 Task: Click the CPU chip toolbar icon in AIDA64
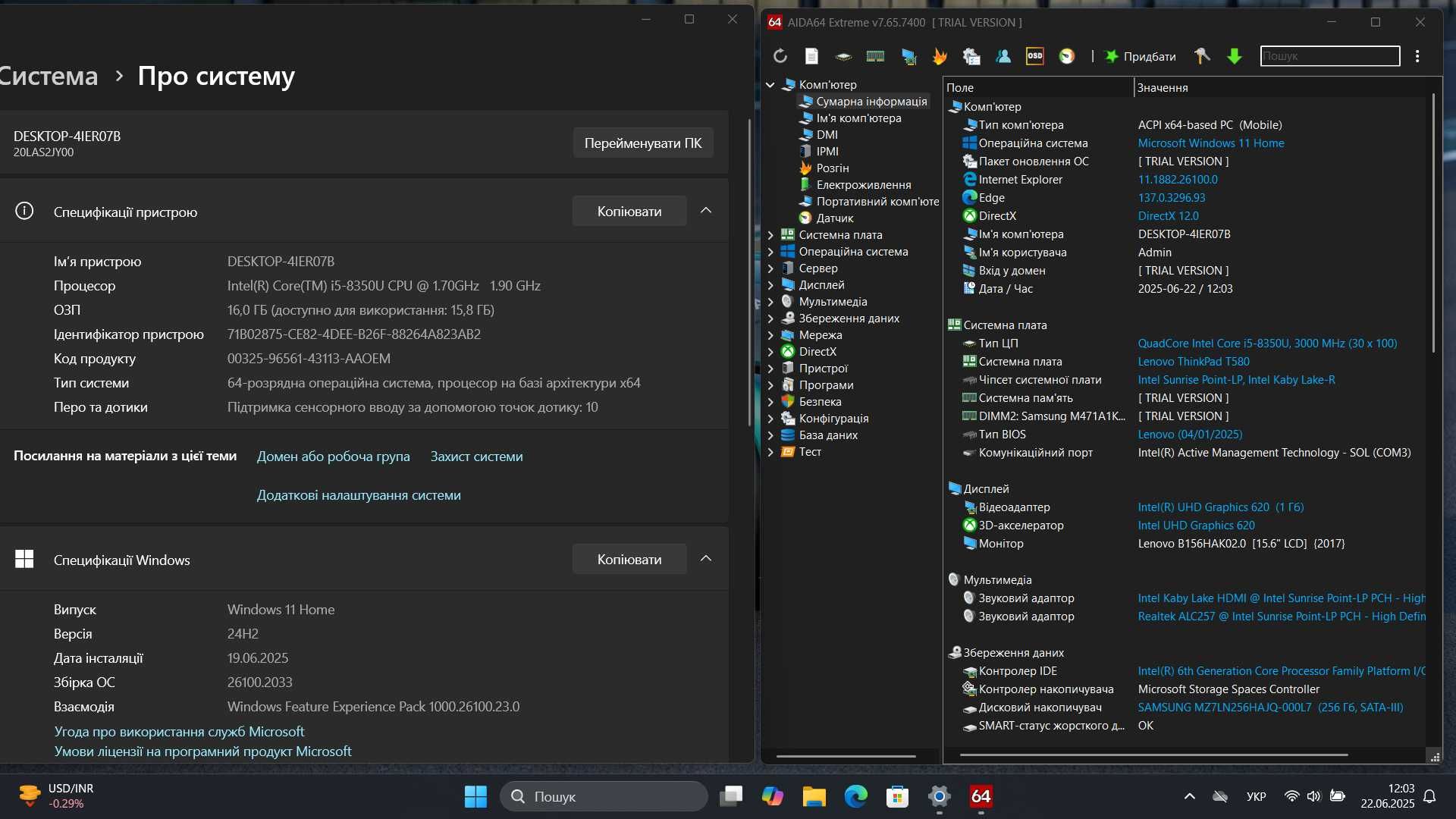[843, 56]
